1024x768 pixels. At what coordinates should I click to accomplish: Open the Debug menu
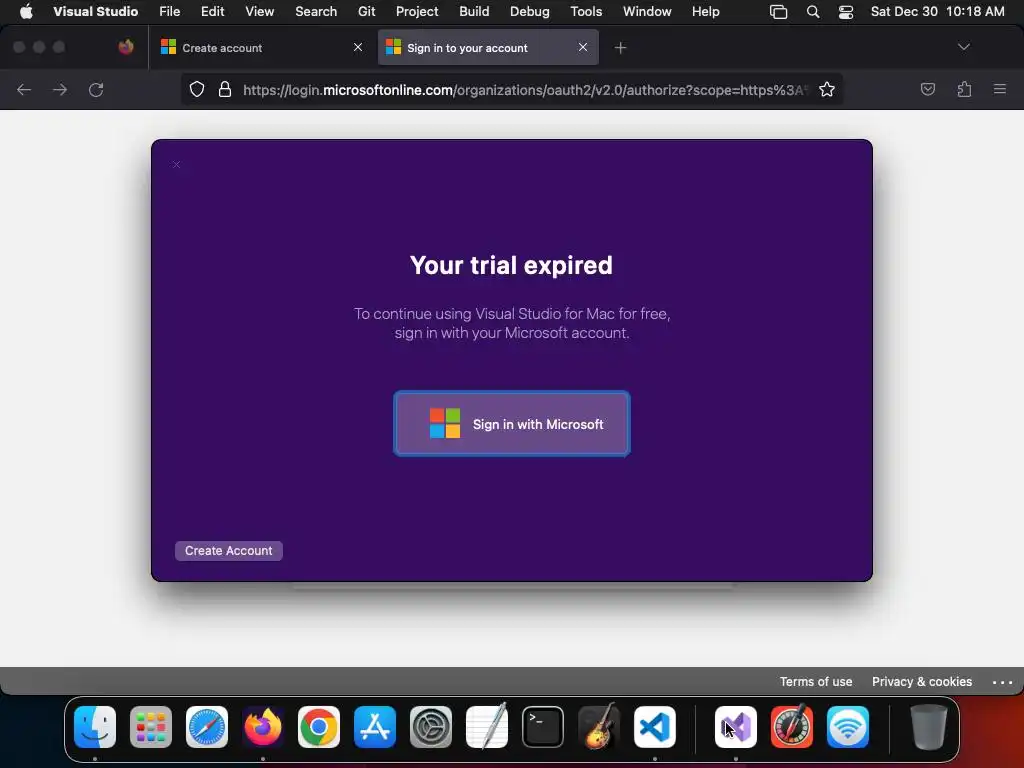pos(530,11)
